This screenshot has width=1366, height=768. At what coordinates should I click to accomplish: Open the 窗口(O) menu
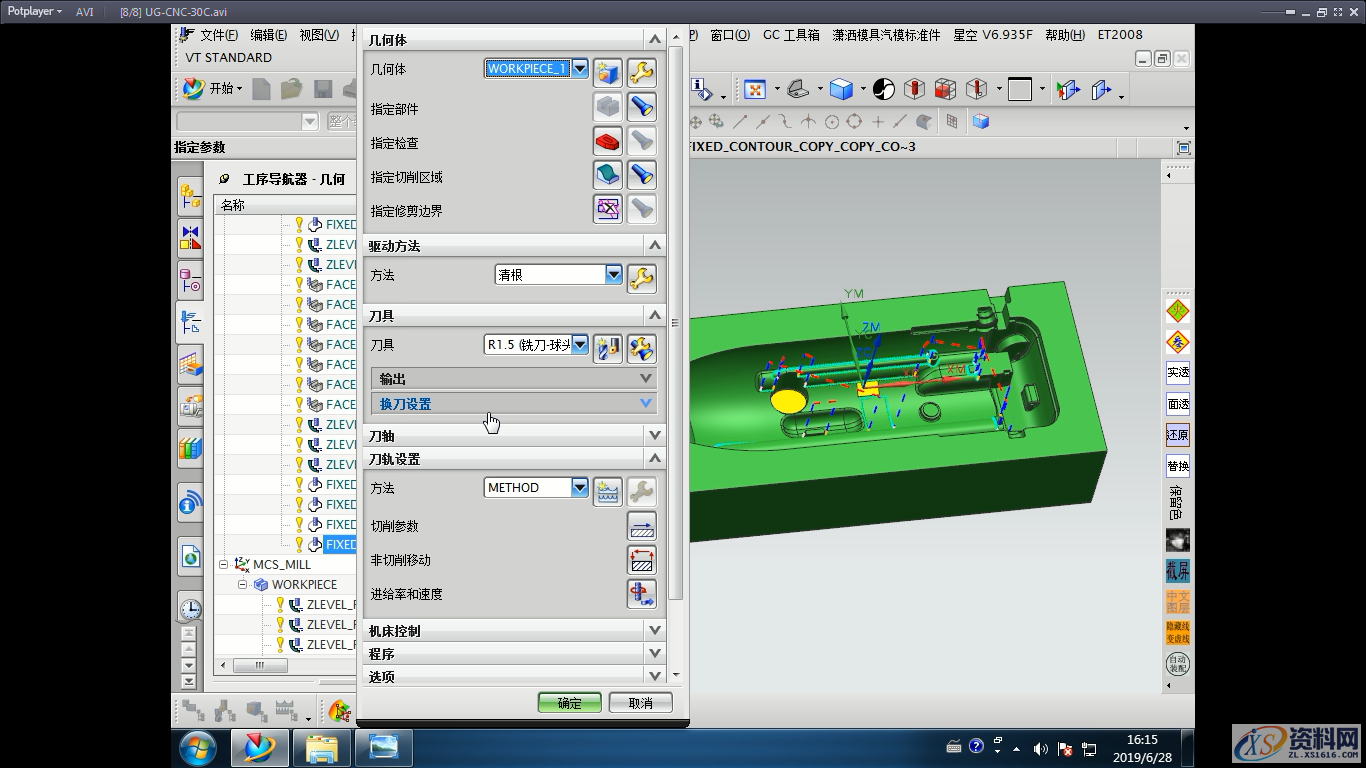(729, 35)
